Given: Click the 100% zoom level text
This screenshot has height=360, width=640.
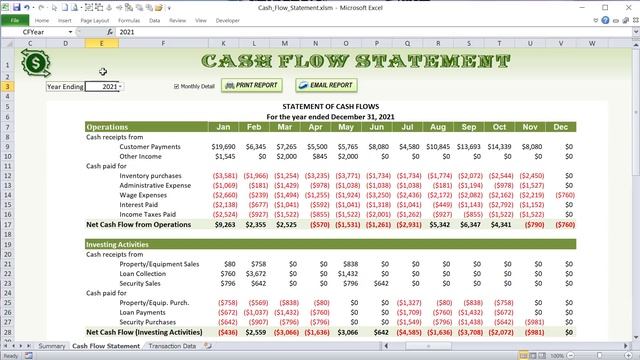Looking at the screenshot, I should pyautogui.click(x=557, y=356).
